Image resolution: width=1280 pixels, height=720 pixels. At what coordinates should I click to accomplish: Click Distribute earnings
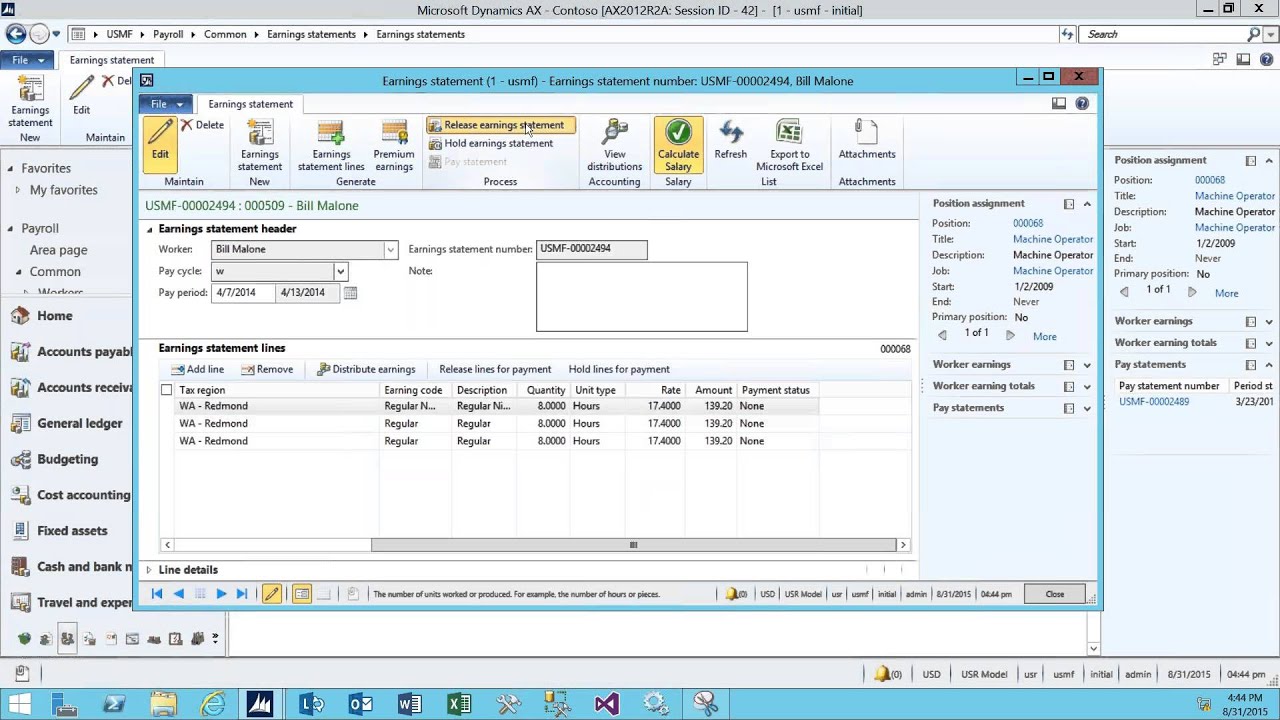366,369
